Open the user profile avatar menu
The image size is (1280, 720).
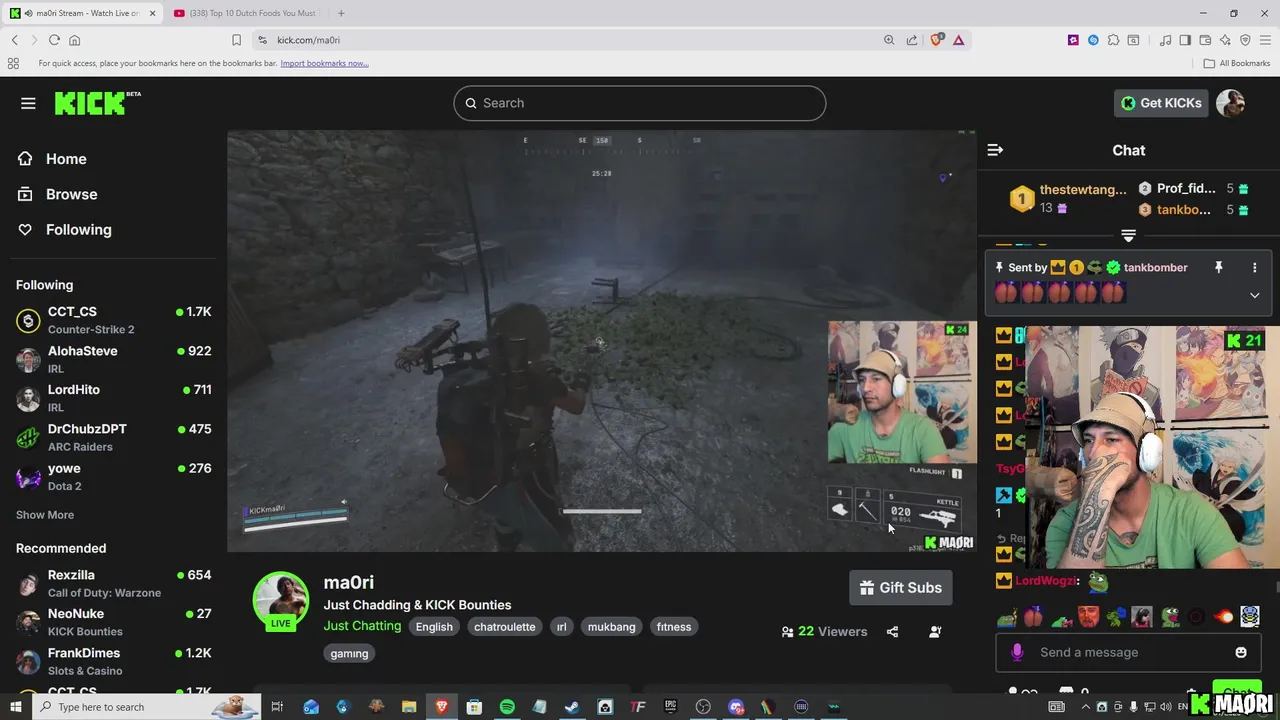coord(1231,103)
